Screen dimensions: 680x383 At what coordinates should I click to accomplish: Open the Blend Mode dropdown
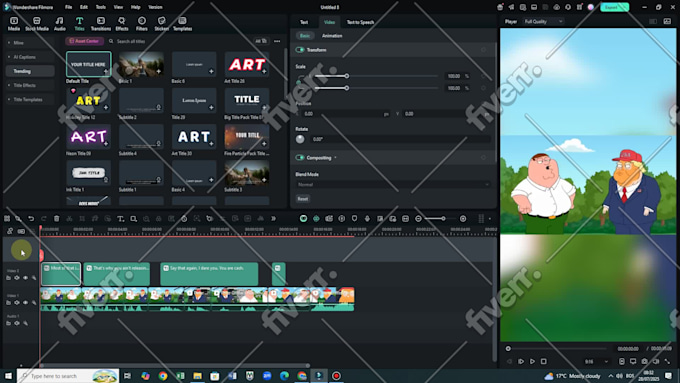pos(393,184)
